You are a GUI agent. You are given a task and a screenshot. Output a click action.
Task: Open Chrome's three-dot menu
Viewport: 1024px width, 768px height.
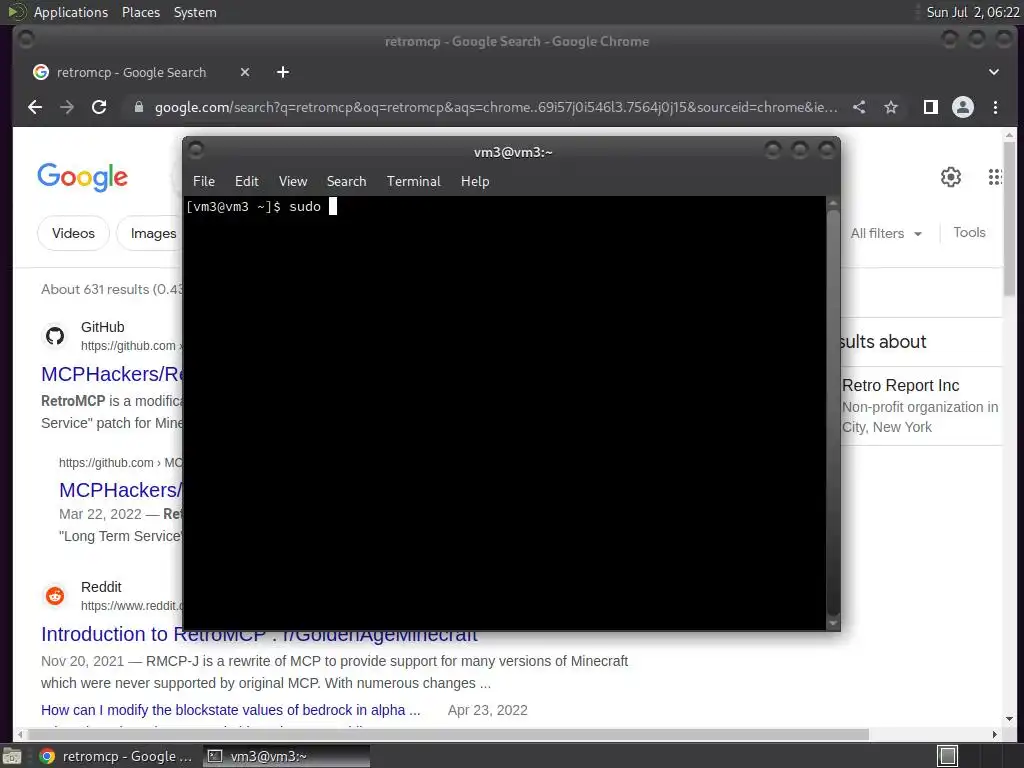[995, 107]
